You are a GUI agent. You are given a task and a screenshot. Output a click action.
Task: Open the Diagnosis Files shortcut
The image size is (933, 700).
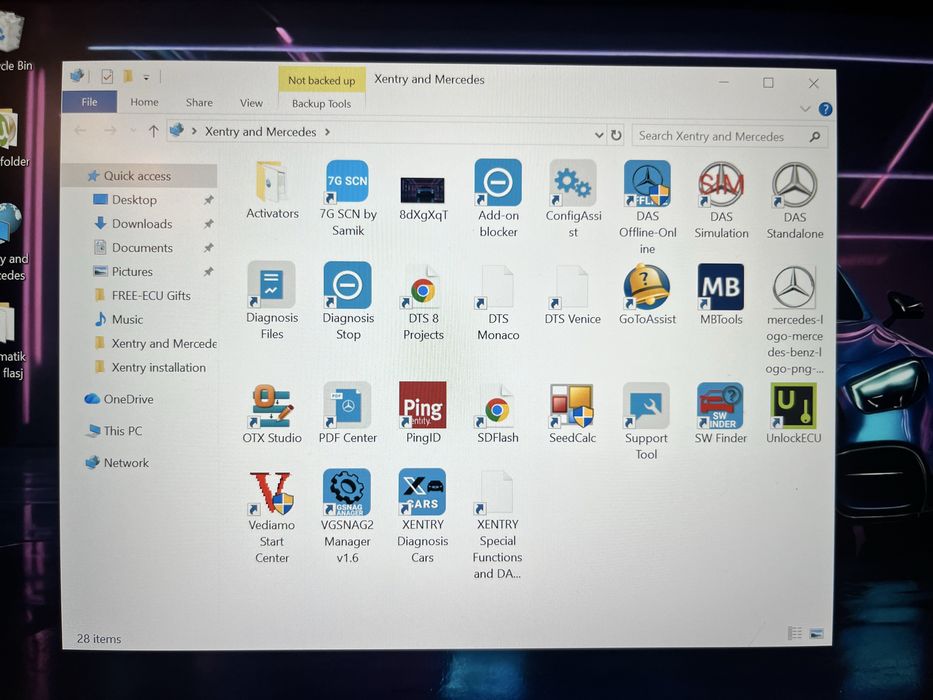pos(272,301)
